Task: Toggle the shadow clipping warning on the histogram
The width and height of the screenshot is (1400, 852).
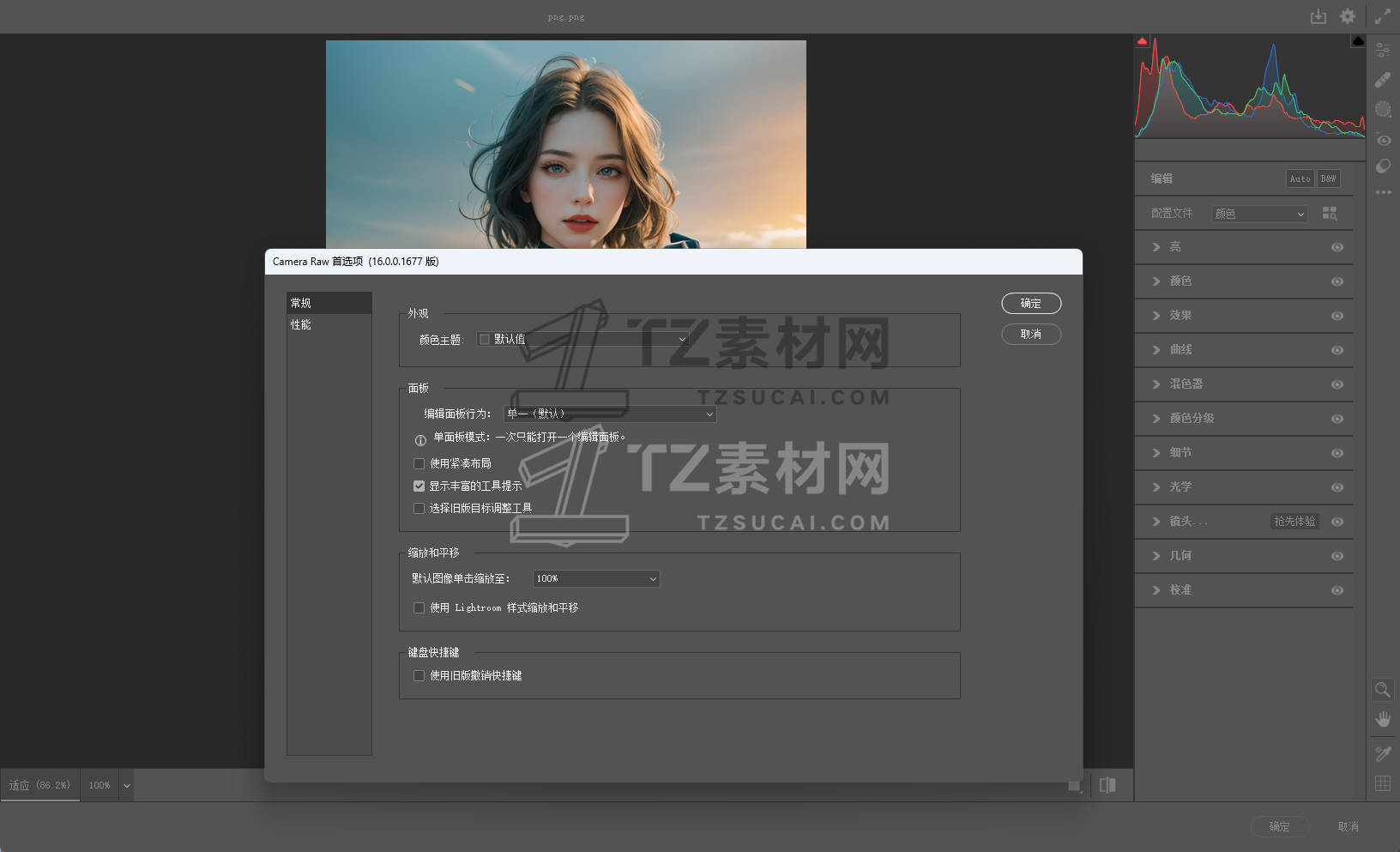Action: pyautogui.click(x=1142, y=41)
